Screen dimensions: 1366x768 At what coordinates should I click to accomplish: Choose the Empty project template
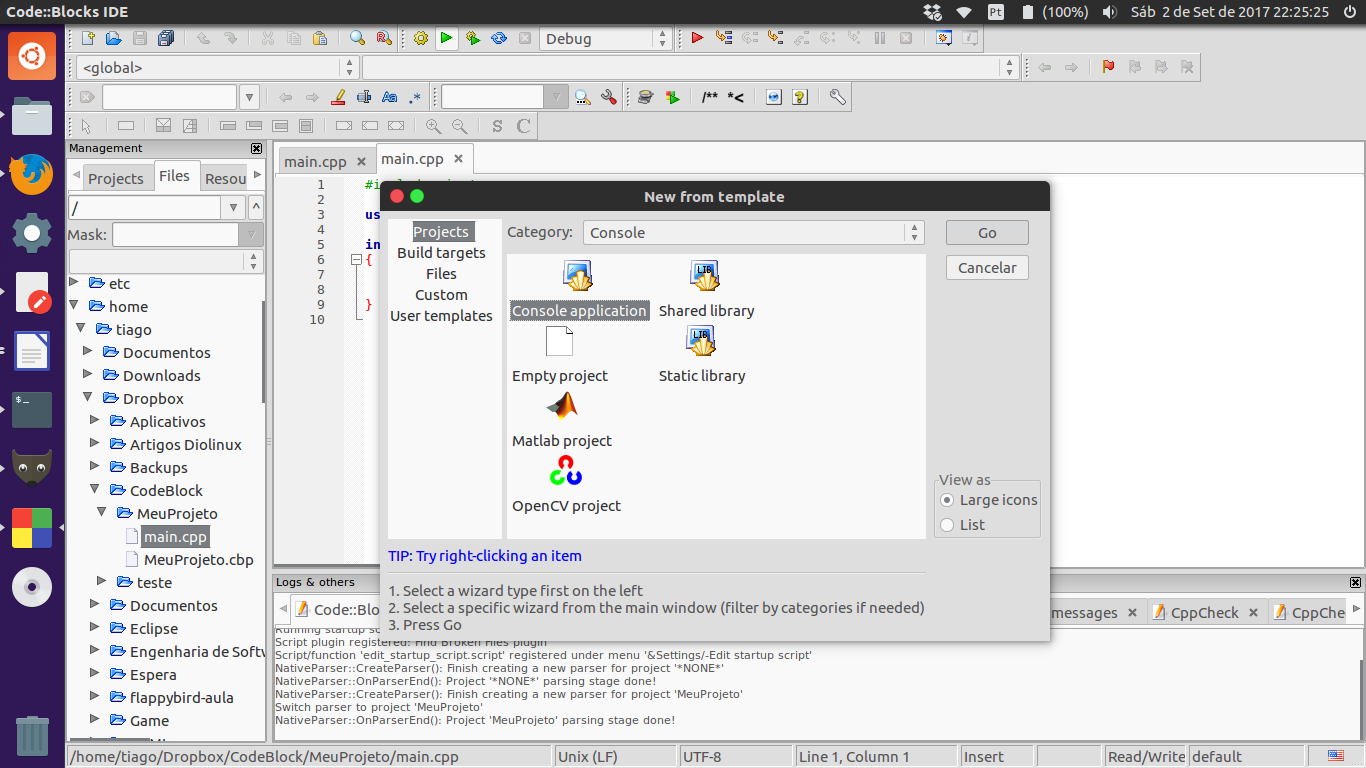[560, 354]
